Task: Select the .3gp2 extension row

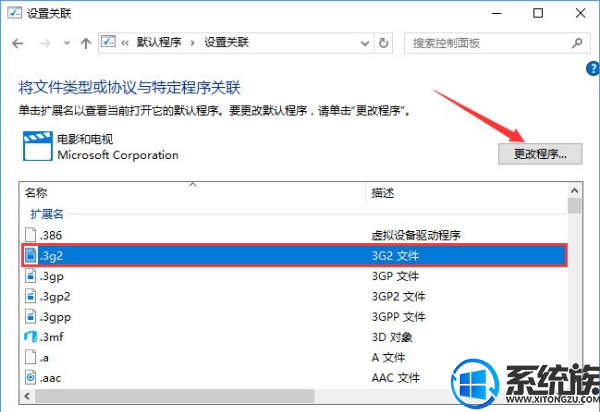Action: click(294, 296)
